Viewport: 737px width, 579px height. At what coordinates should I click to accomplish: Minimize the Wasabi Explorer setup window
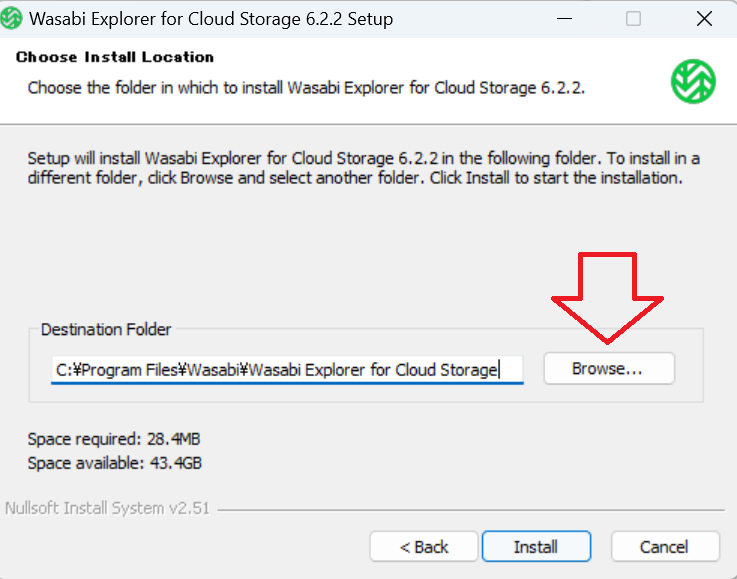point(564,19)
